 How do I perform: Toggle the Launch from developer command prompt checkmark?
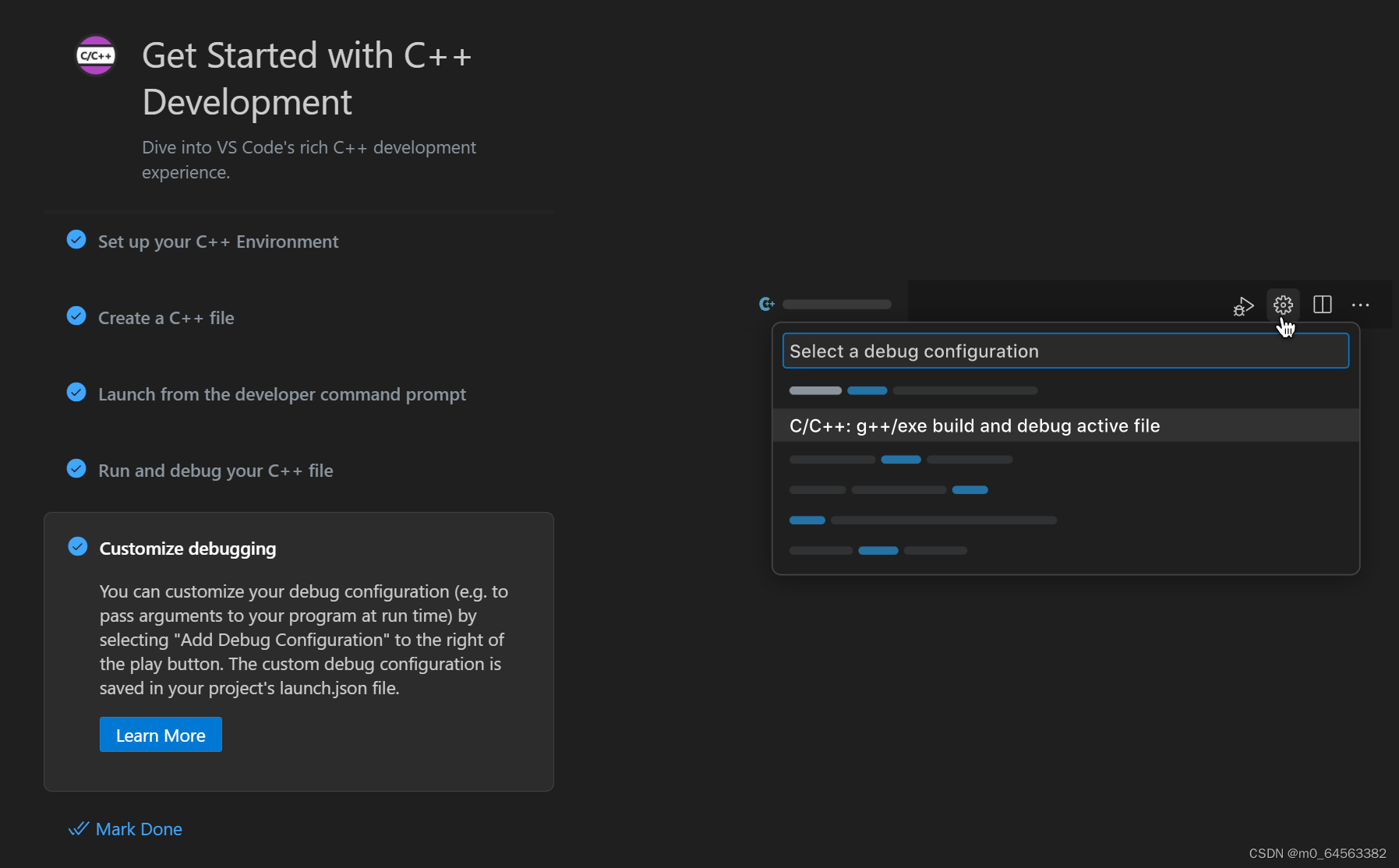[x=76, y=392]
